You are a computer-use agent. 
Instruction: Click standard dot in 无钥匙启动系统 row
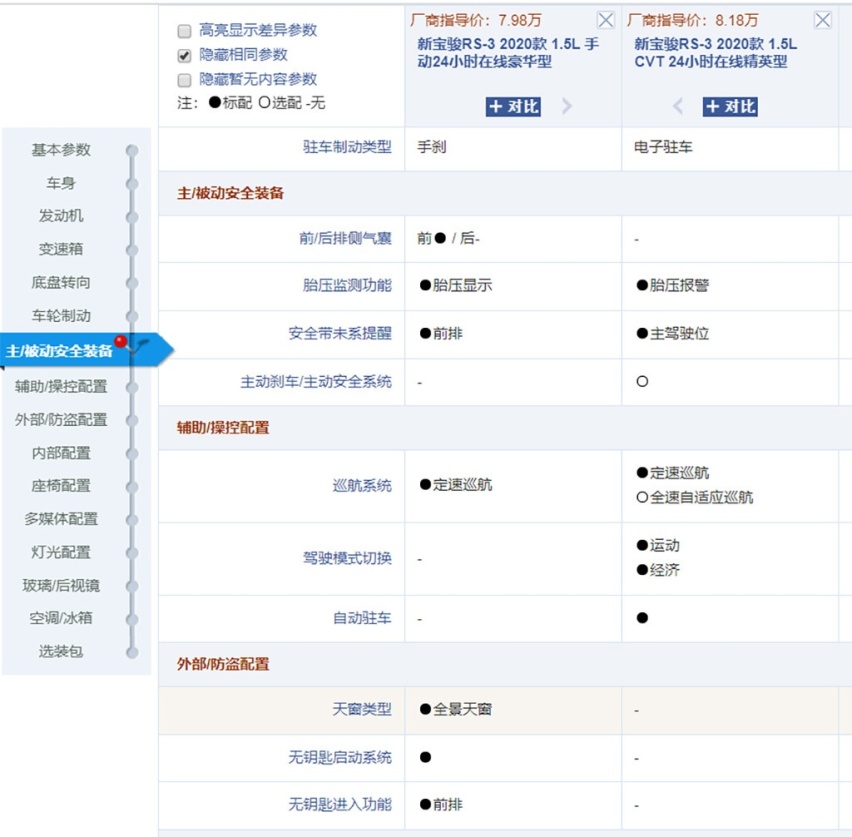pos(425,757)
